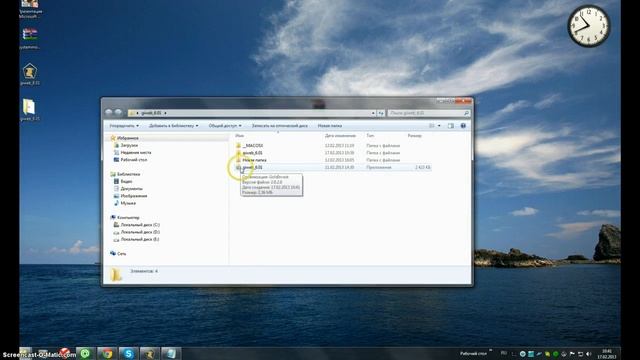Select the Новая папка folder
The width and height of the screenshot is (640, 360).
pyautogui.click(x=254, y=160)
